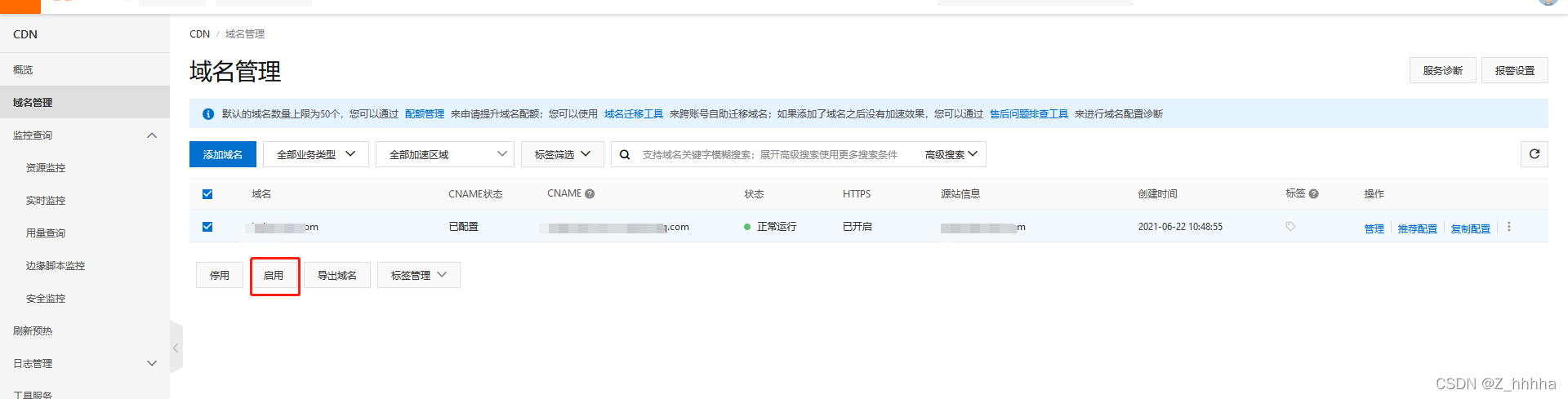
Task: Click the 导出域名 button
Action: 337,275
